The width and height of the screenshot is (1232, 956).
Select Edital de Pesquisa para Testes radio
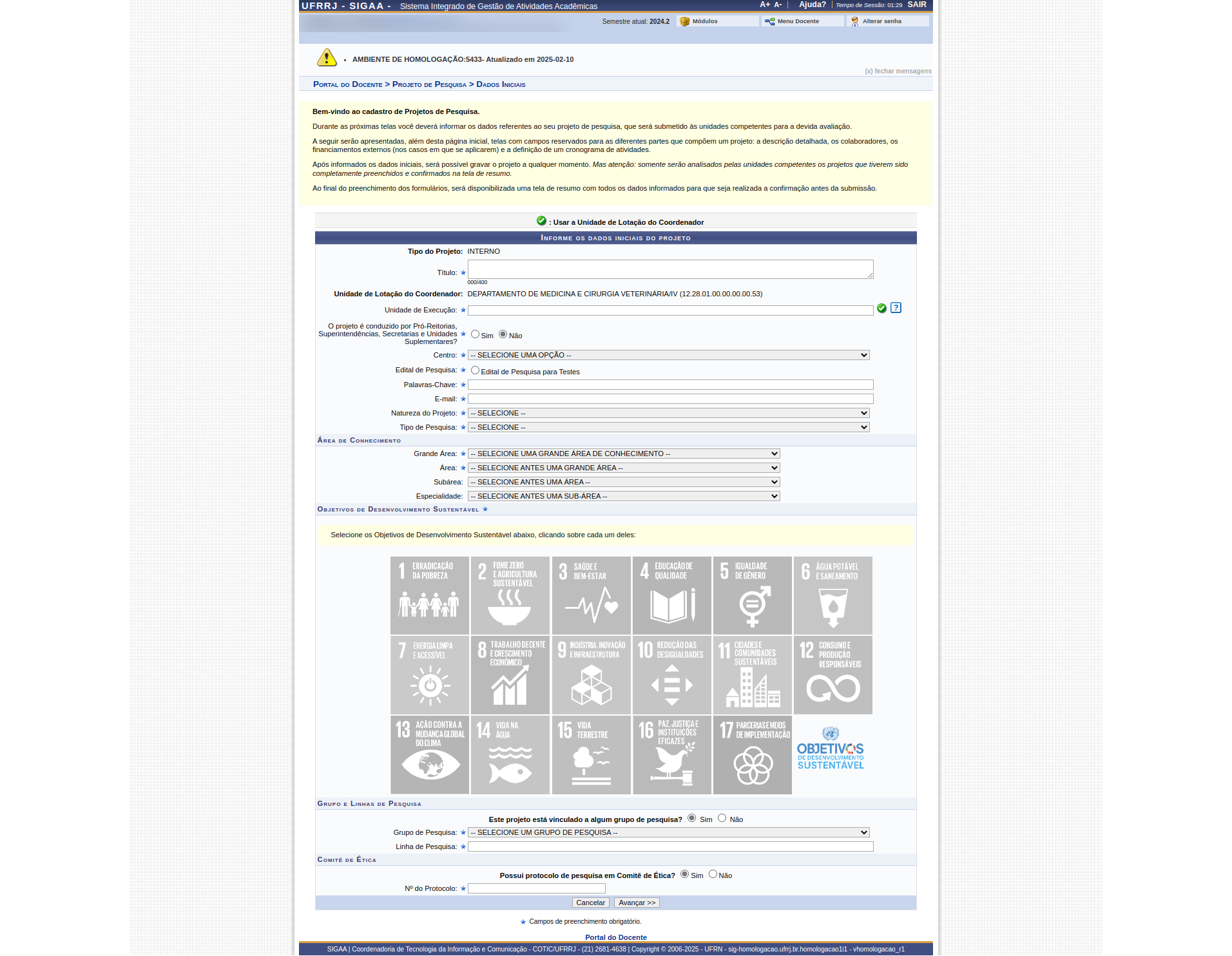pos(475,370)
